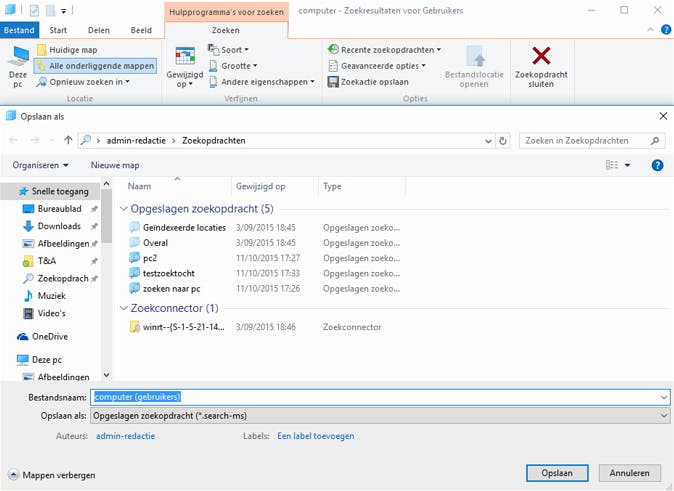Click the up arrow navigation button

click(68, 140)
